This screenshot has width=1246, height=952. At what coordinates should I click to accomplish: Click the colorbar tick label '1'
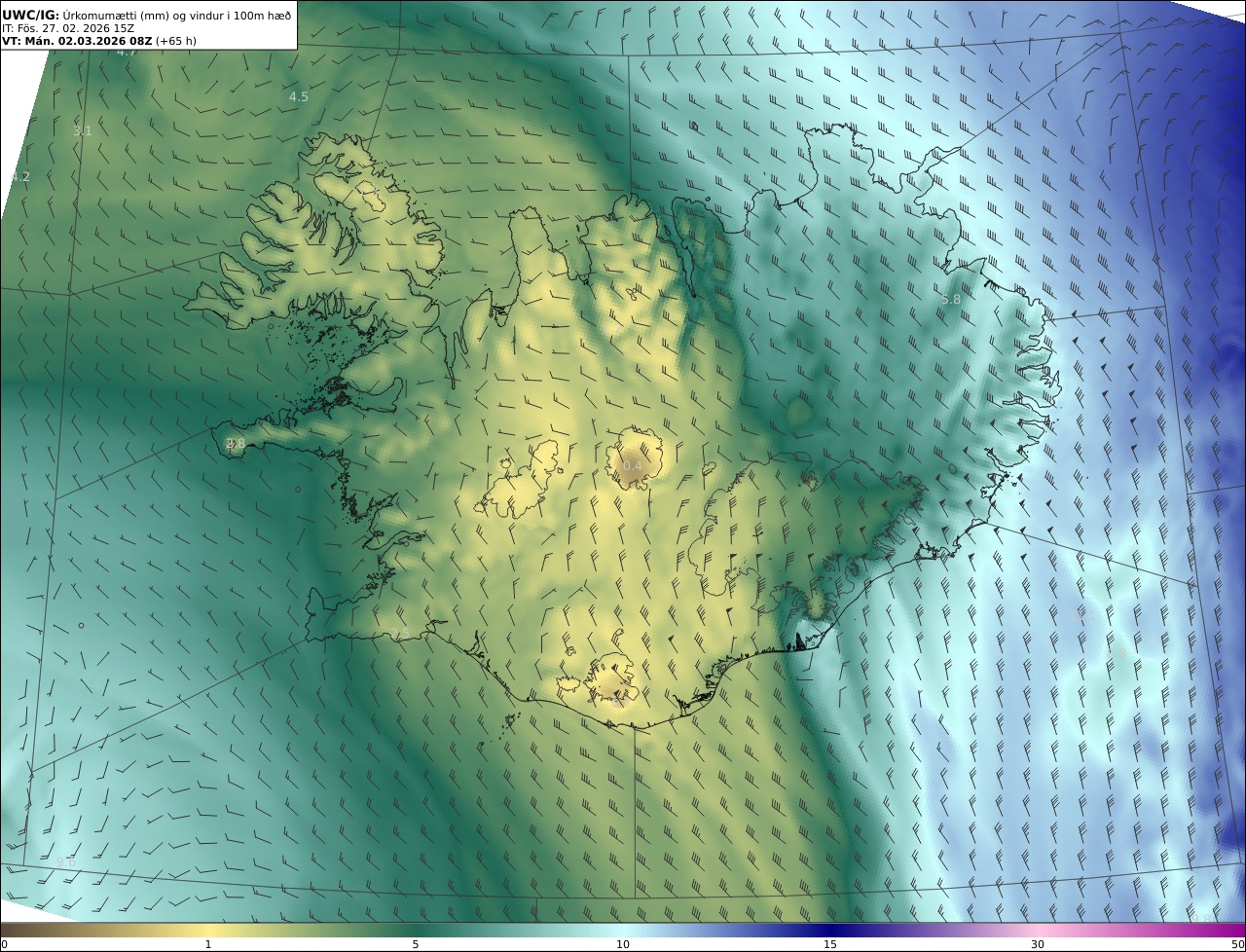[x=208, y=944]
